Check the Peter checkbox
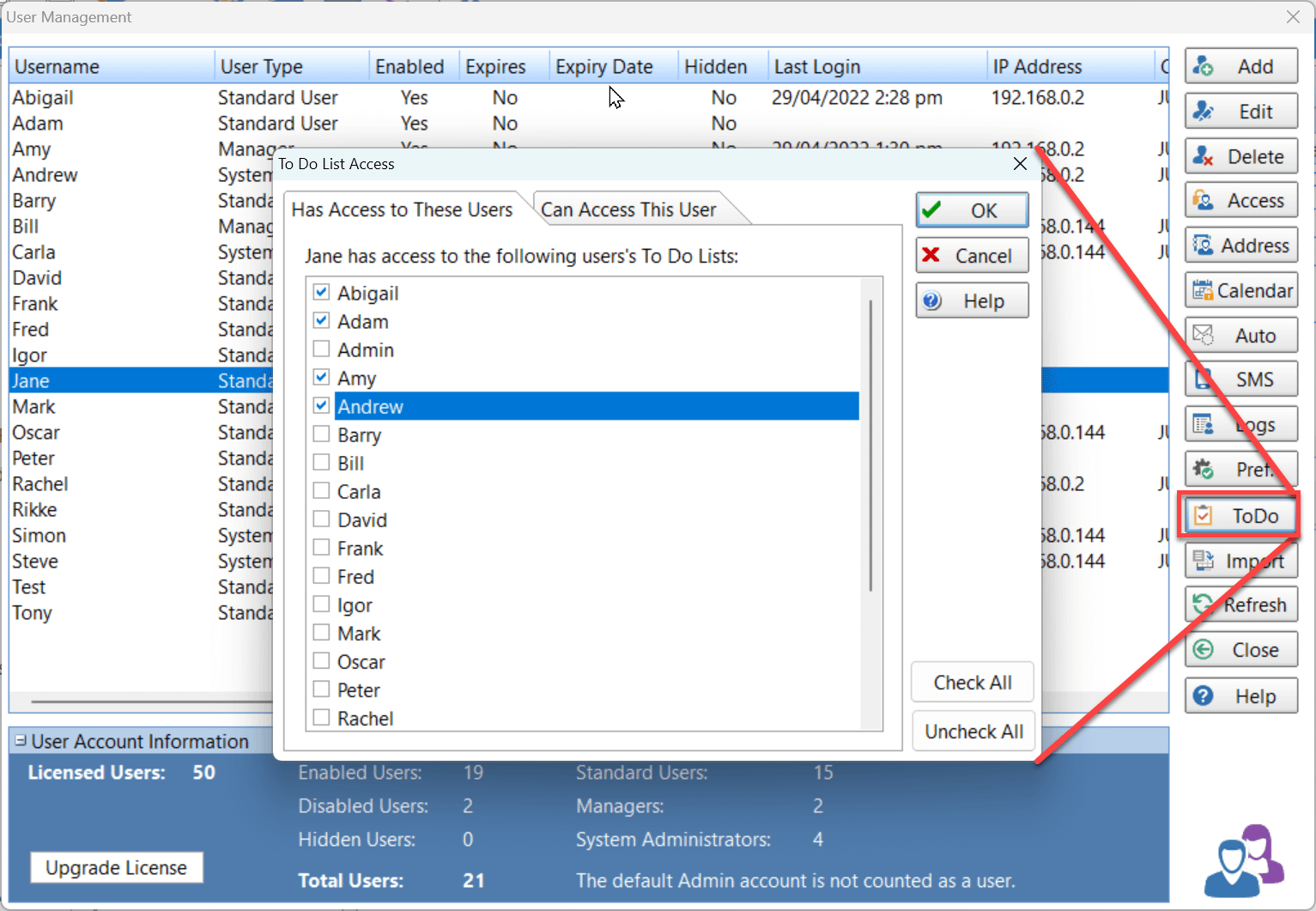The image size is (1316, 911). [321, 689]
